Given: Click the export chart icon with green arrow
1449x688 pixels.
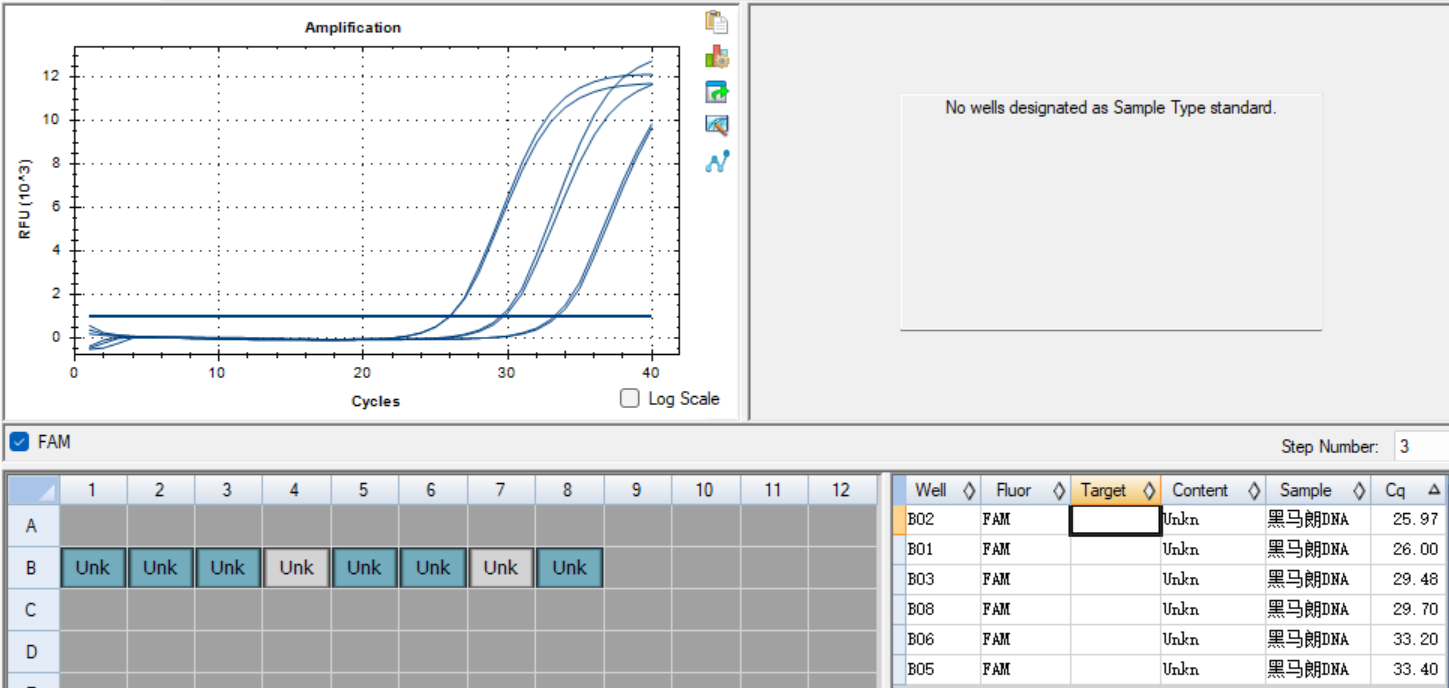Looking at the screenshot, I should click(716, 92).
